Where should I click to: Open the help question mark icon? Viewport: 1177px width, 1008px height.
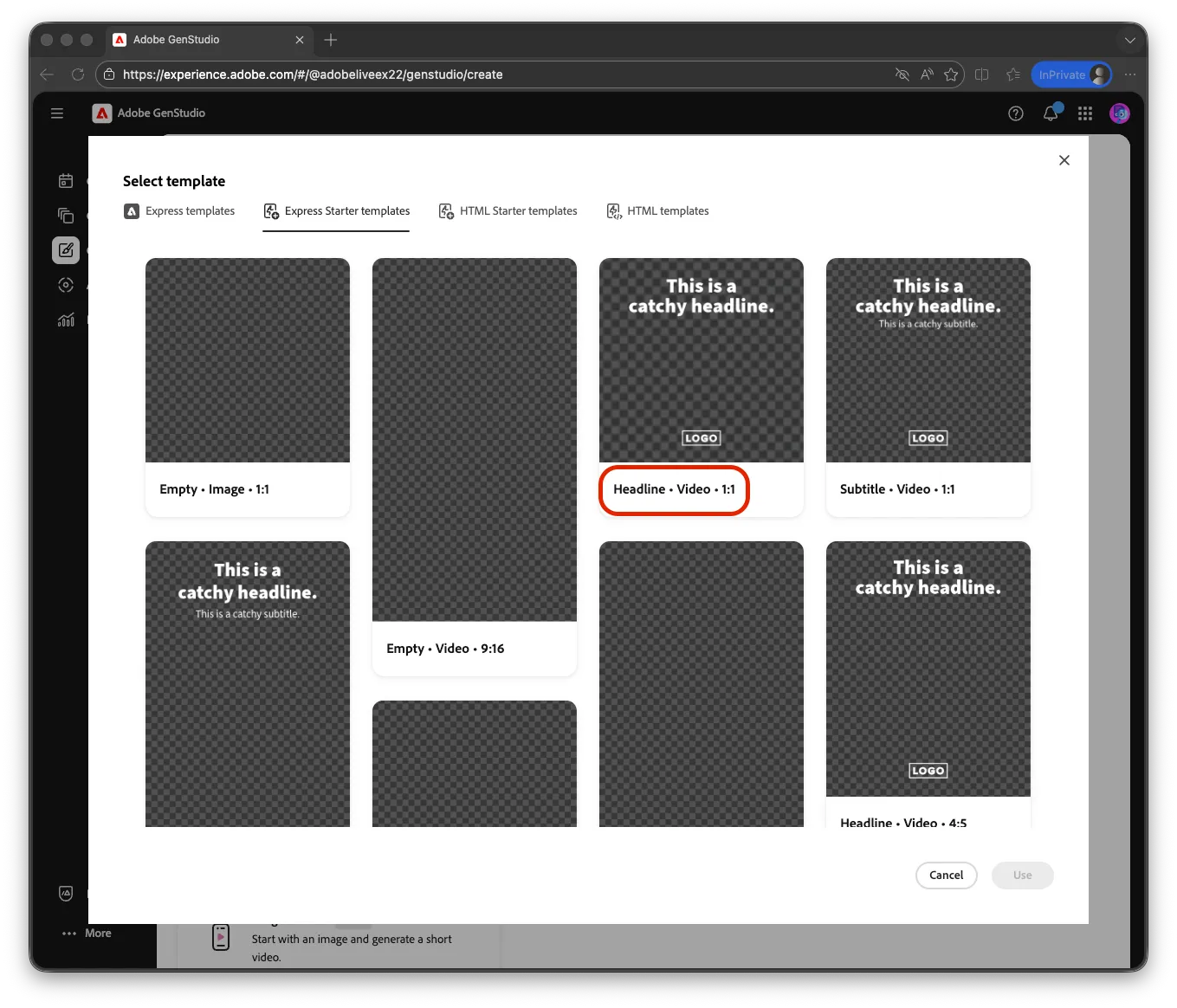coord(1016,113)
